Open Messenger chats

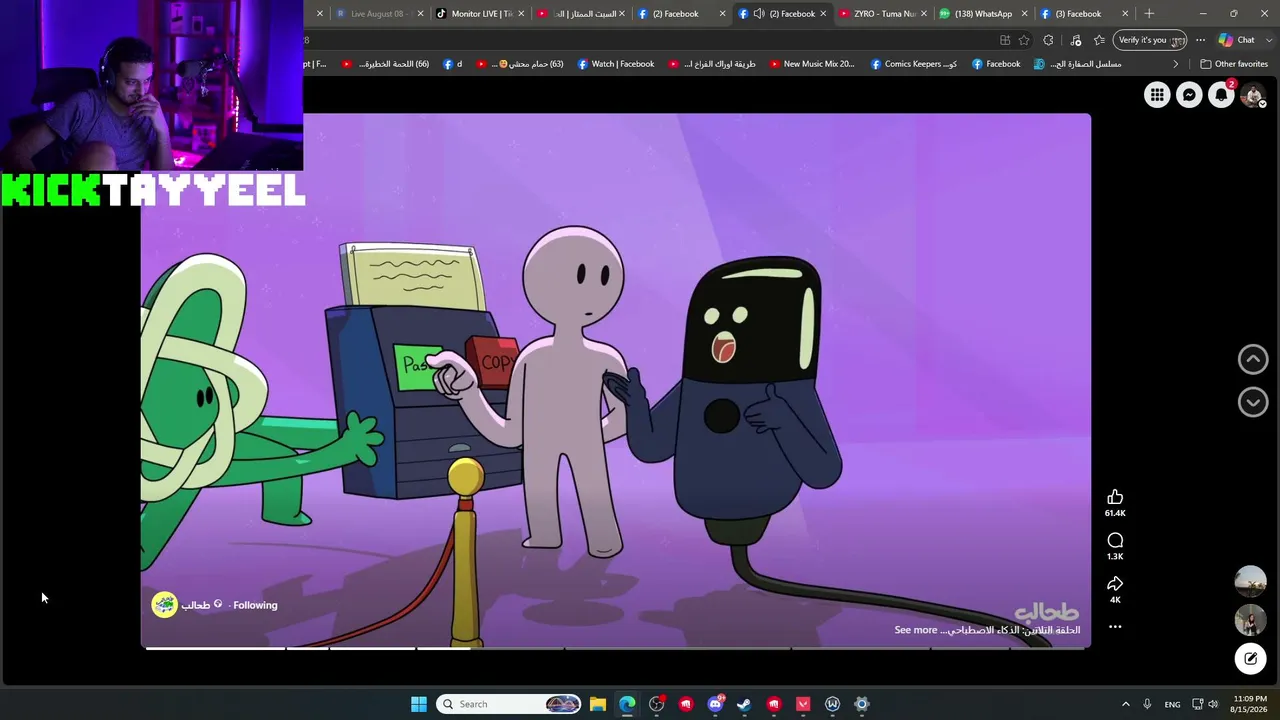point(1189,95)
